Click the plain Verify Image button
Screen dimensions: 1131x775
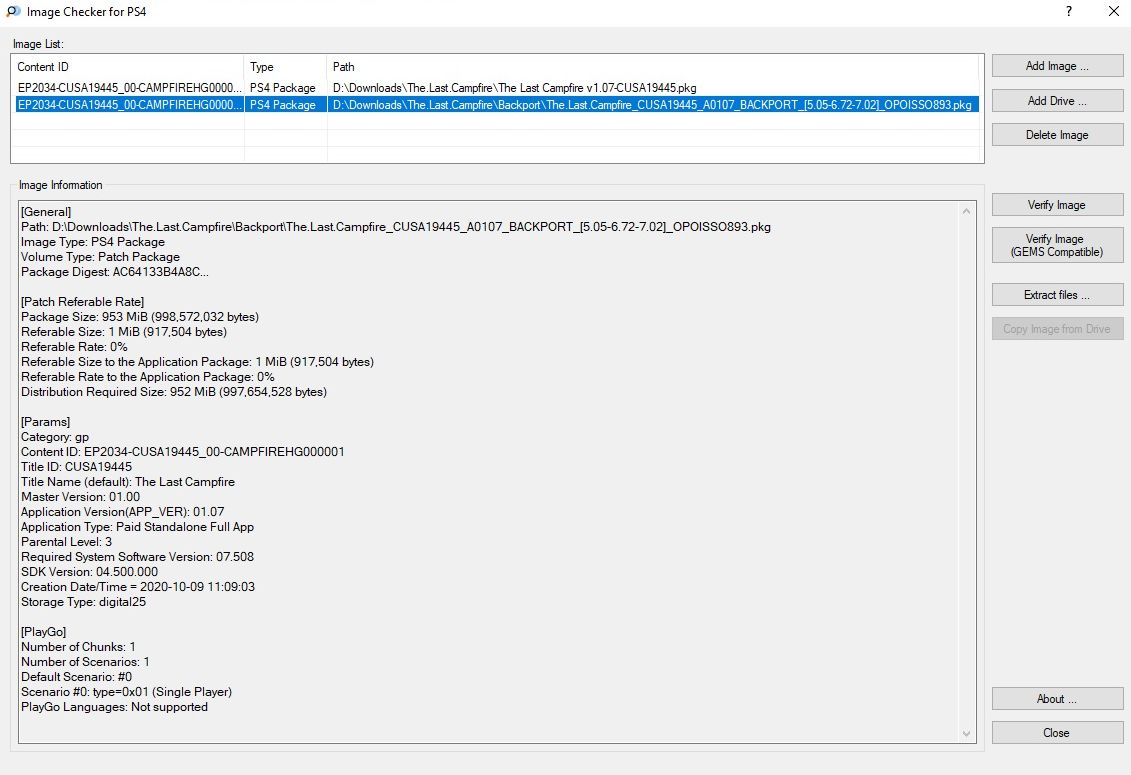click(1057, 205)
